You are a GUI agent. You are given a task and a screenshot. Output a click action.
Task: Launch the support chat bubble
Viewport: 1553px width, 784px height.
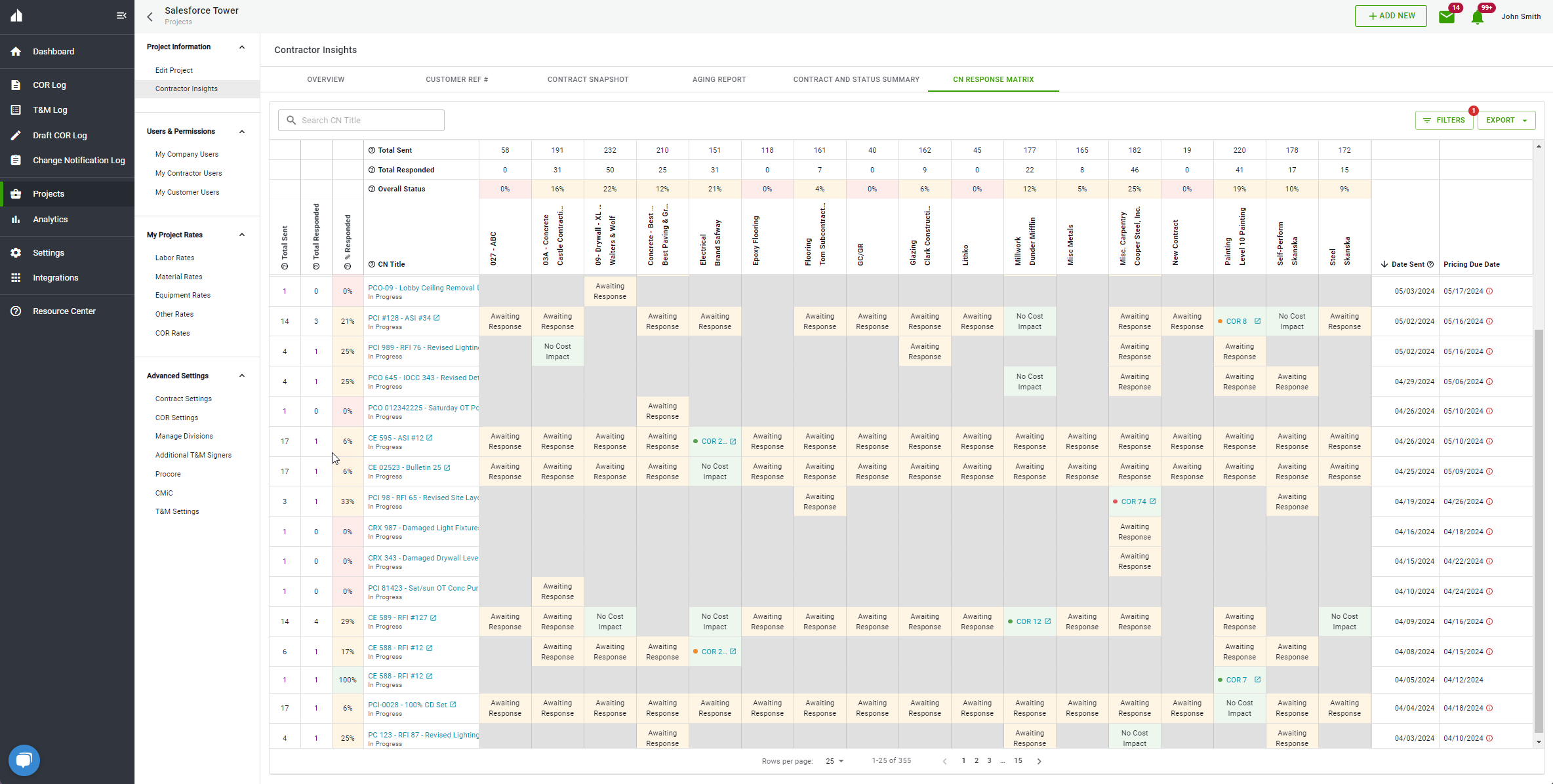(24, 760)
